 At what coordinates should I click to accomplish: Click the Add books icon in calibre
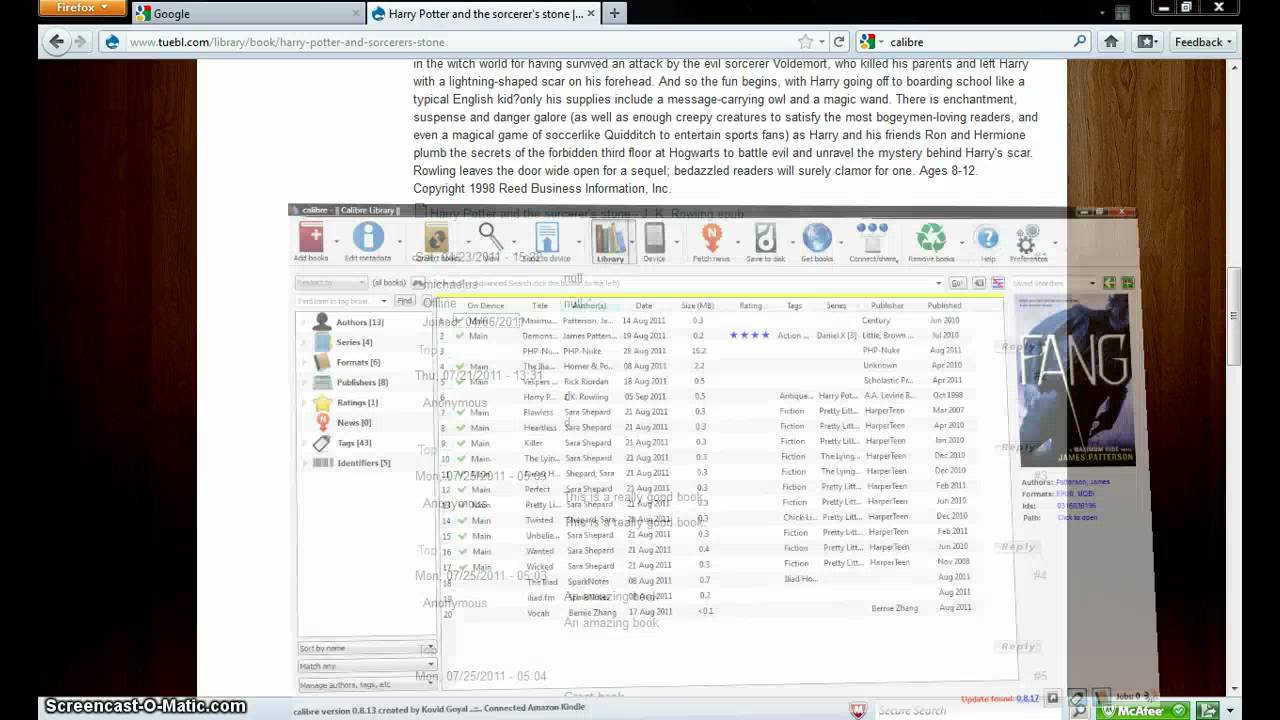pyautogui.click(x=311, y=238)
